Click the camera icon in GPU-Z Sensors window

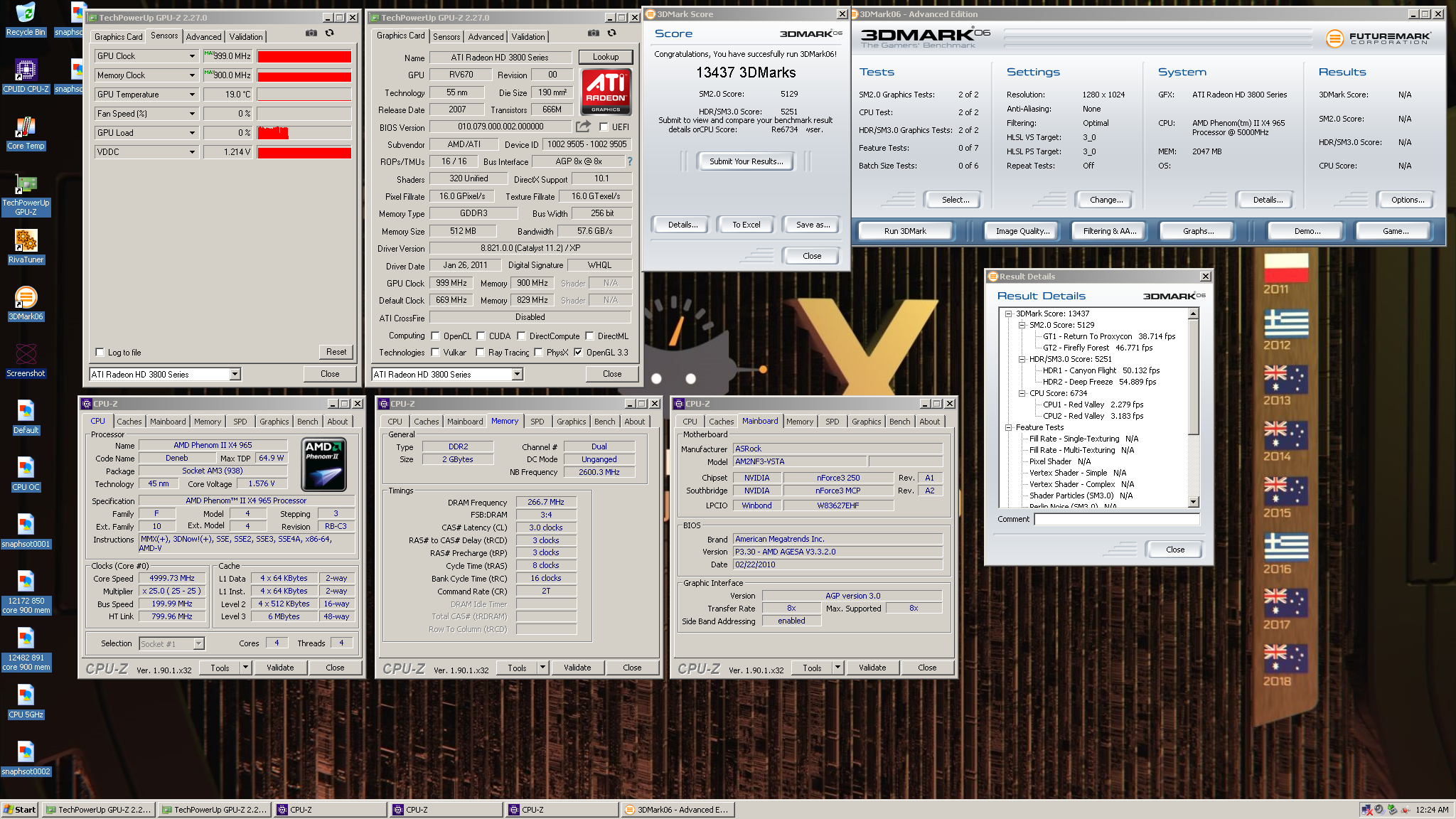(x=311, y=33)
